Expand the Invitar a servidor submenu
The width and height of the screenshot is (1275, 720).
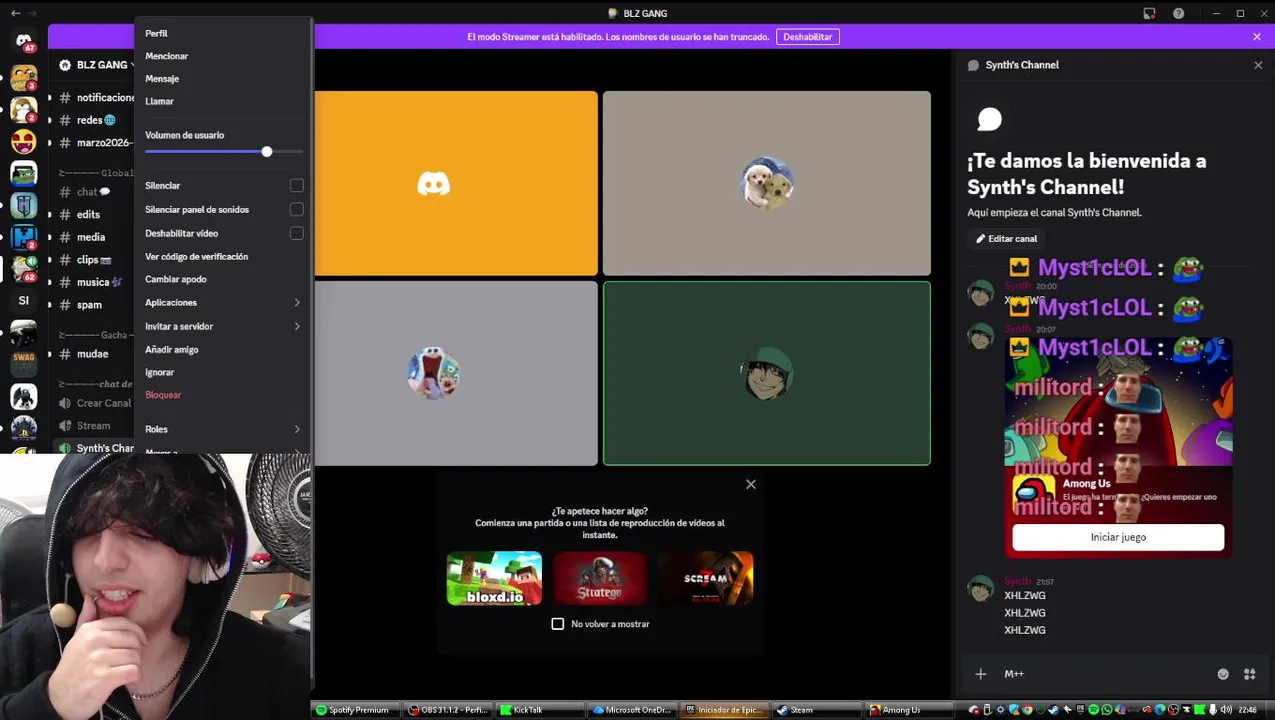pos(223,326)
